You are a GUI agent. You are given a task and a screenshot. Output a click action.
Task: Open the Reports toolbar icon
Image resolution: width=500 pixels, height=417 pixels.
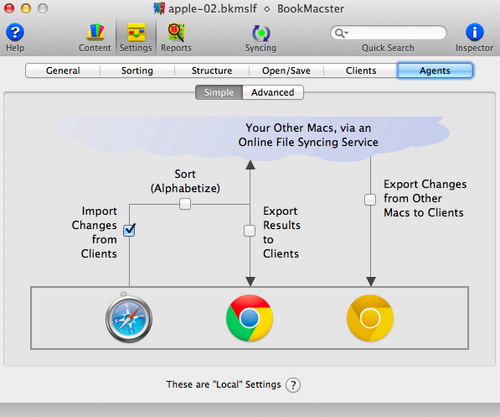pos(176,33)
